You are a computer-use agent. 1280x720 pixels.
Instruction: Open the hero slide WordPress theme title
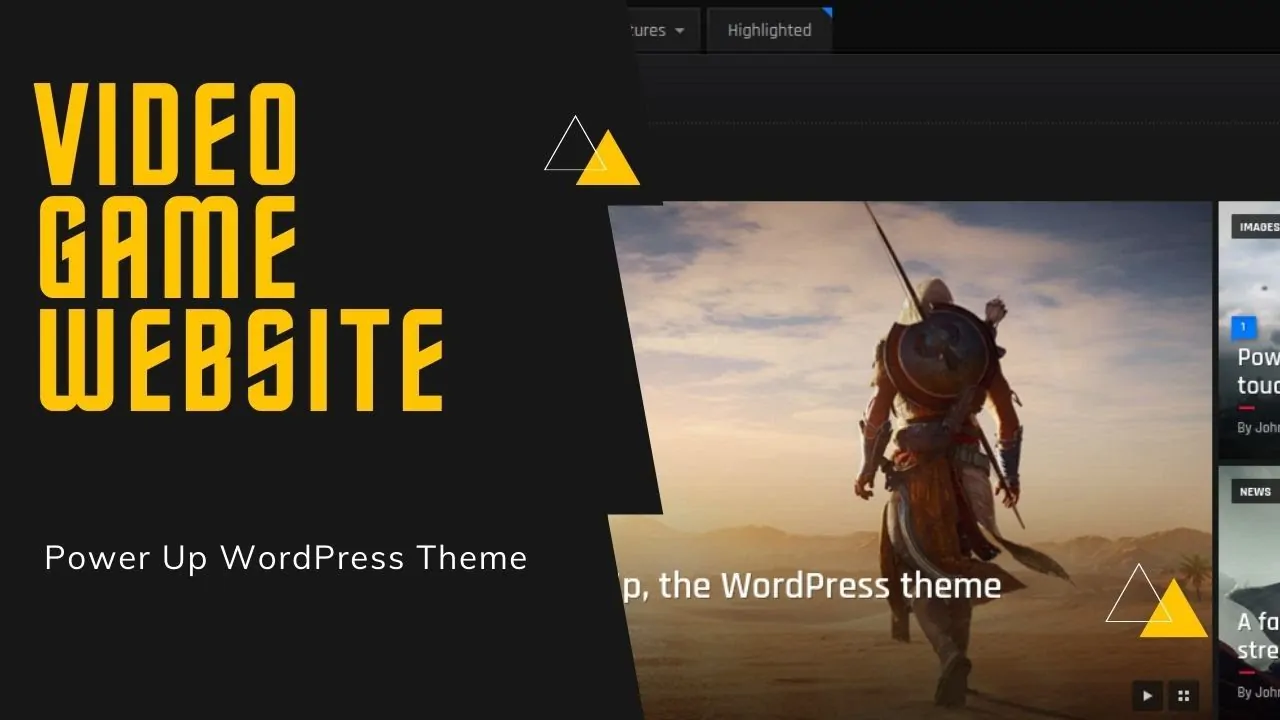(x=810, y=586)
